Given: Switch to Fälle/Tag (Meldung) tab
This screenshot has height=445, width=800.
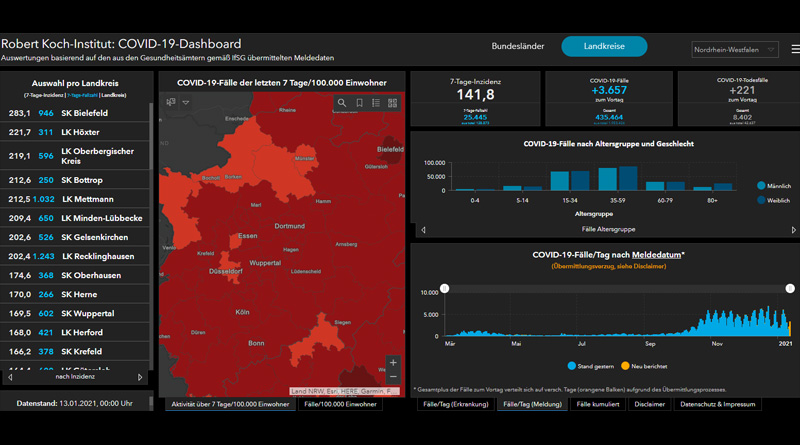Looking at the screenshot, I should click(x=532, y=404).
